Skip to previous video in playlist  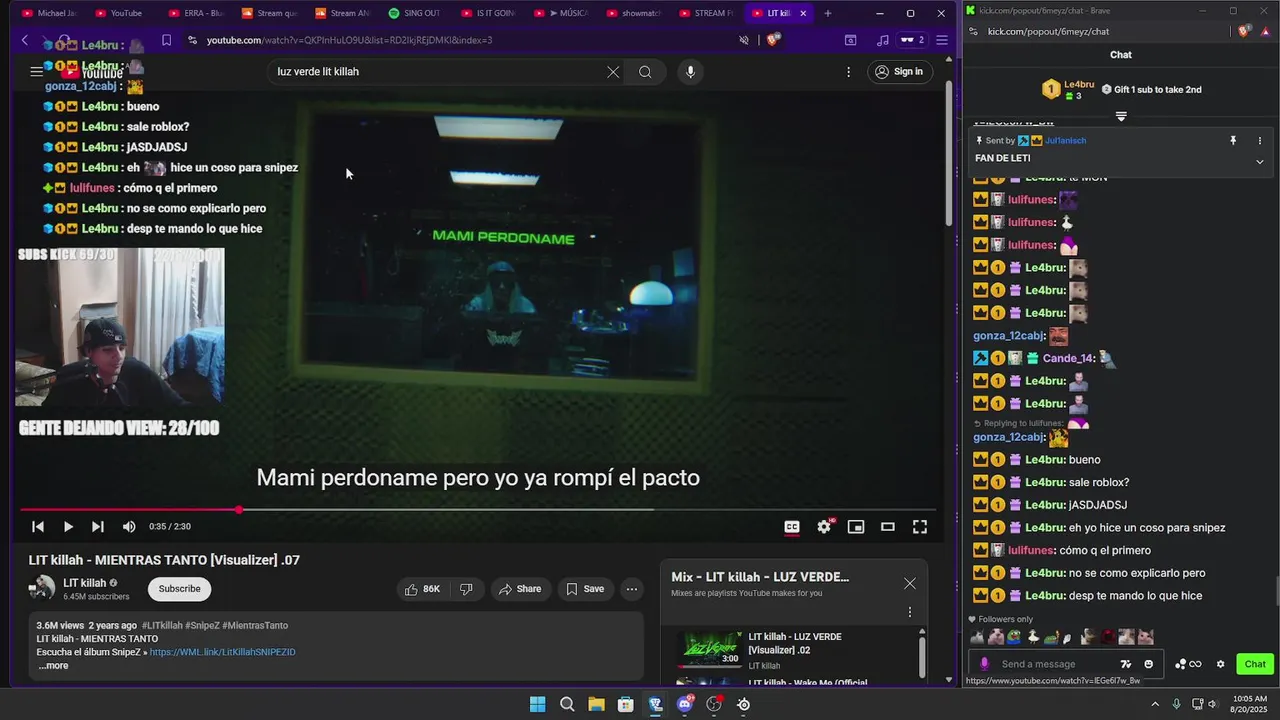[x=38, y=527]
